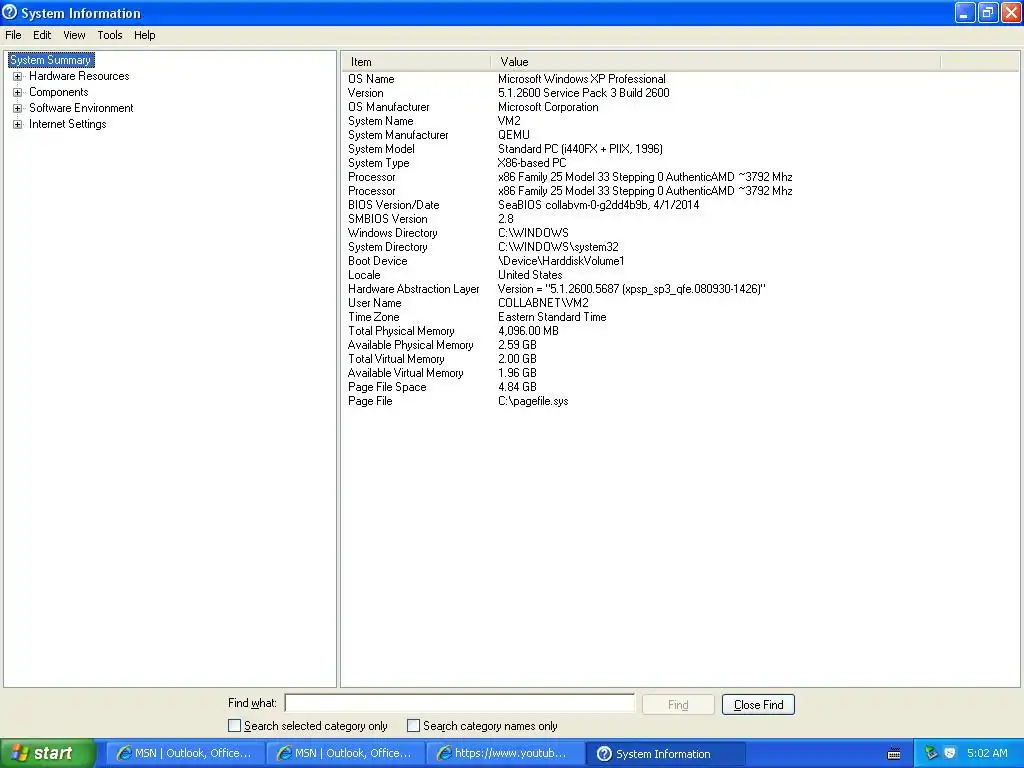Viewport: 1024px width, 768px height.
Task: Switch to first MSN Outlook taskbar window
Action: [x=185, y=754]
